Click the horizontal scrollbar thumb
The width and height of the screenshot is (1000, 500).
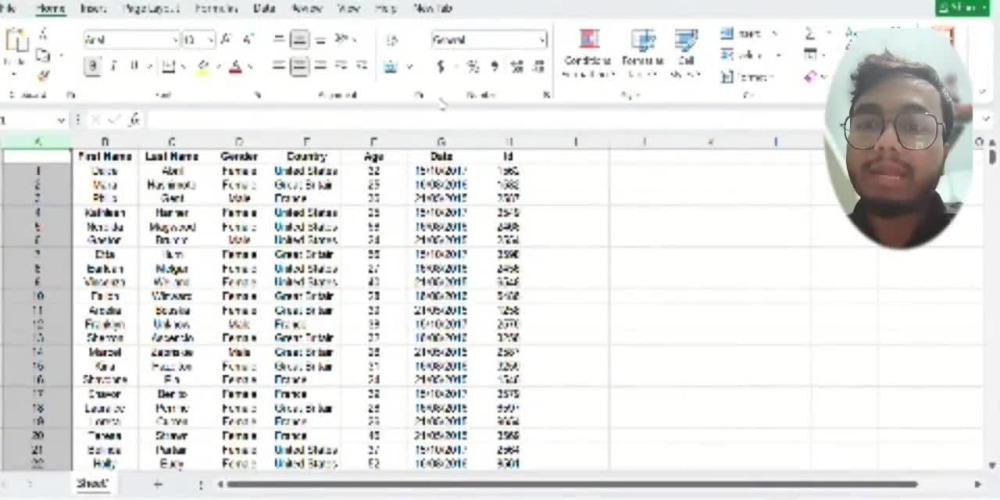pyautogui.click(x=571, y=485)
